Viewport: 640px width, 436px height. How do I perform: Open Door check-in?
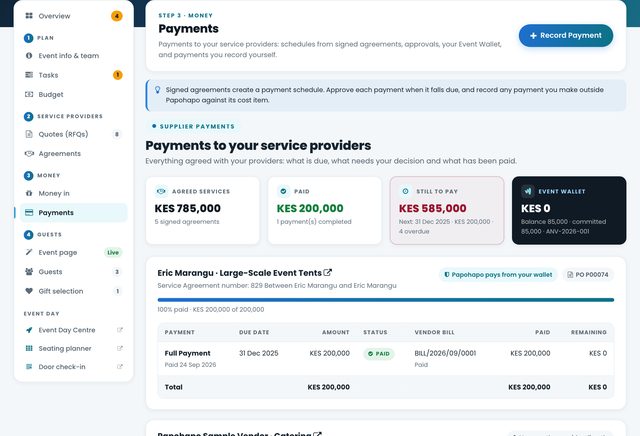[73, 367]
